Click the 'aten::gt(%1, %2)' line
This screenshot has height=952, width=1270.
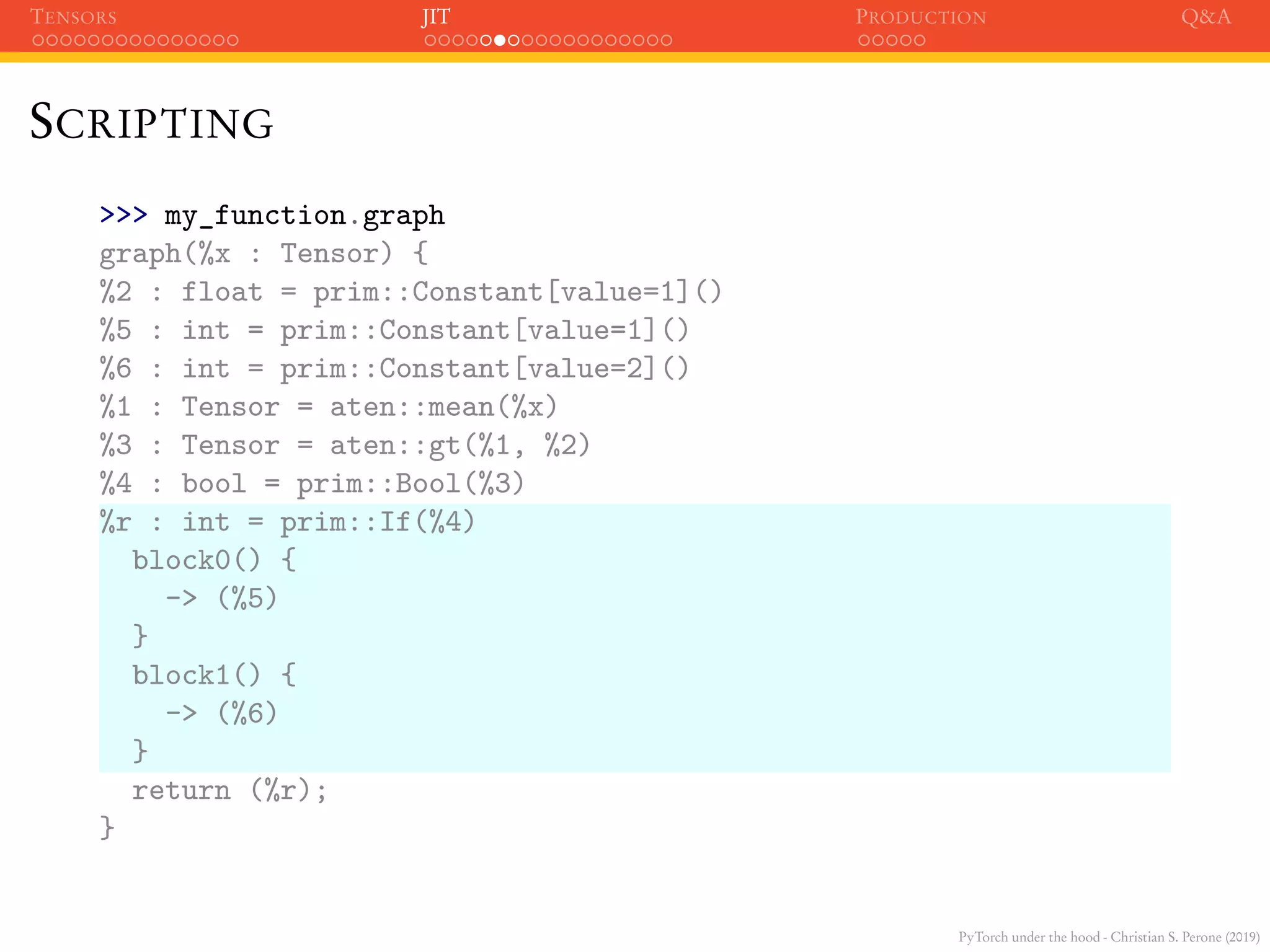tap(345, 446)
